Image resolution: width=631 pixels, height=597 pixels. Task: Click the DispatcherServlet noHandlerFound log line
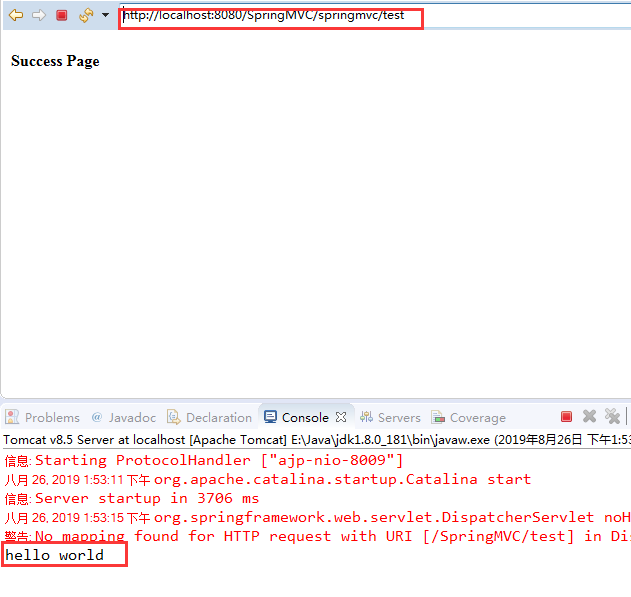[318, 517]
